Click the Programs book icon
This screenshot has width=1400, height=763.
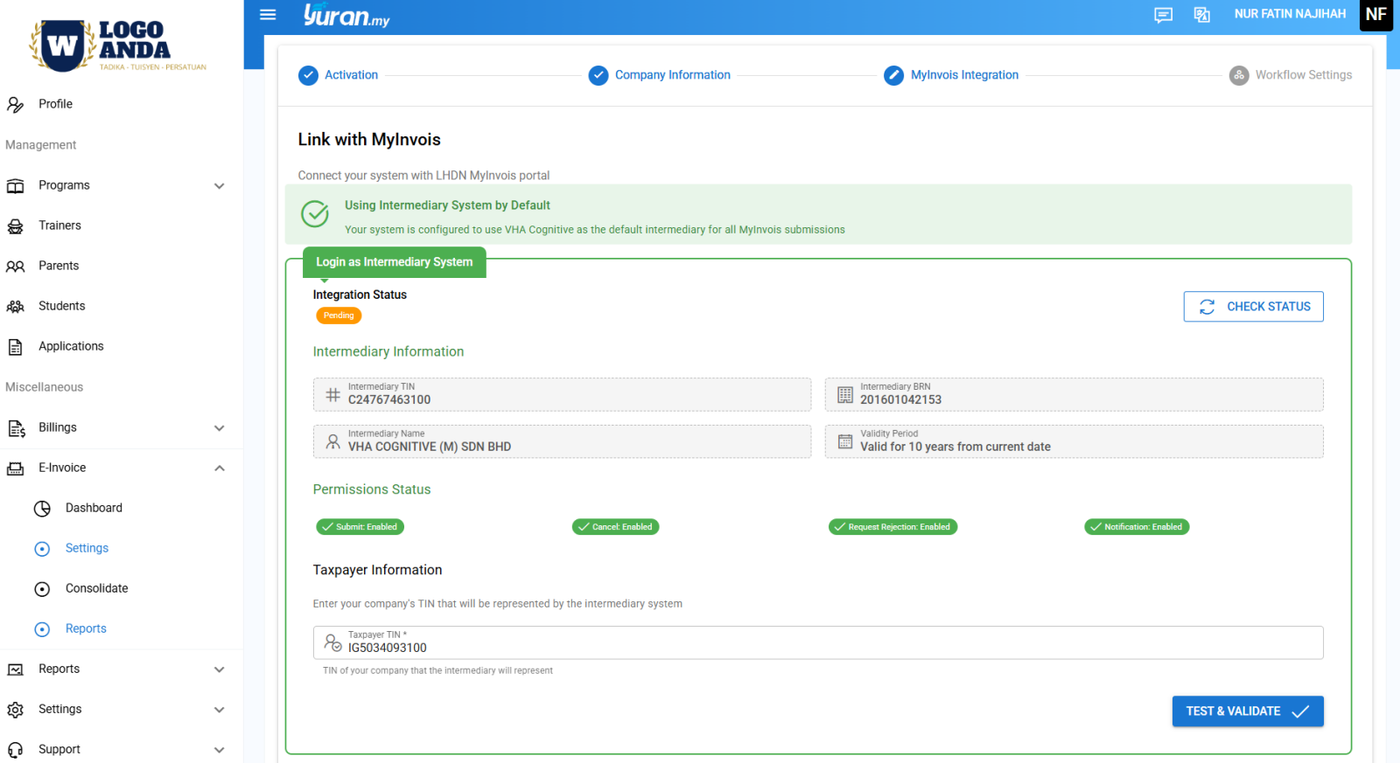(16, 186)
